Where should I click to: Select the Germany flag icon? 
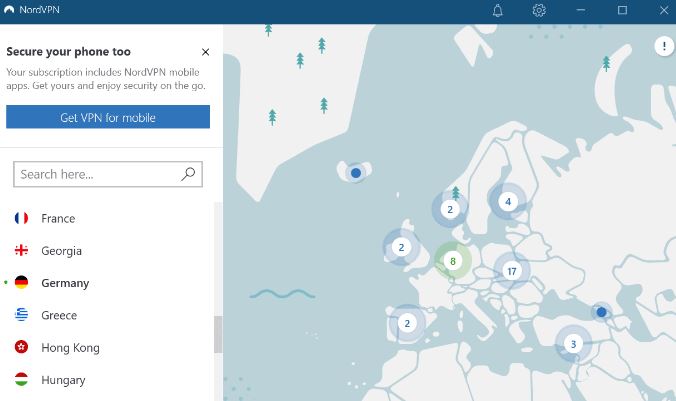pyautogui.click(x=21, y=283)
